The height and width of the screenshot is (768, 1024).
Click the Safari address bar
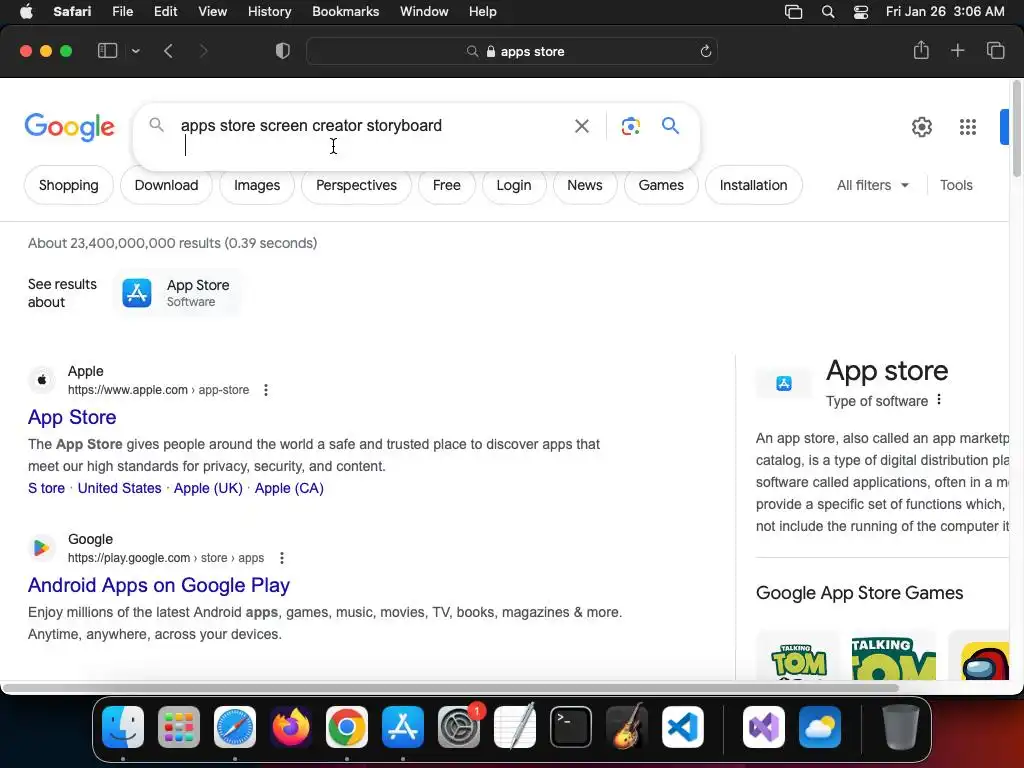[x=512, y=51]
